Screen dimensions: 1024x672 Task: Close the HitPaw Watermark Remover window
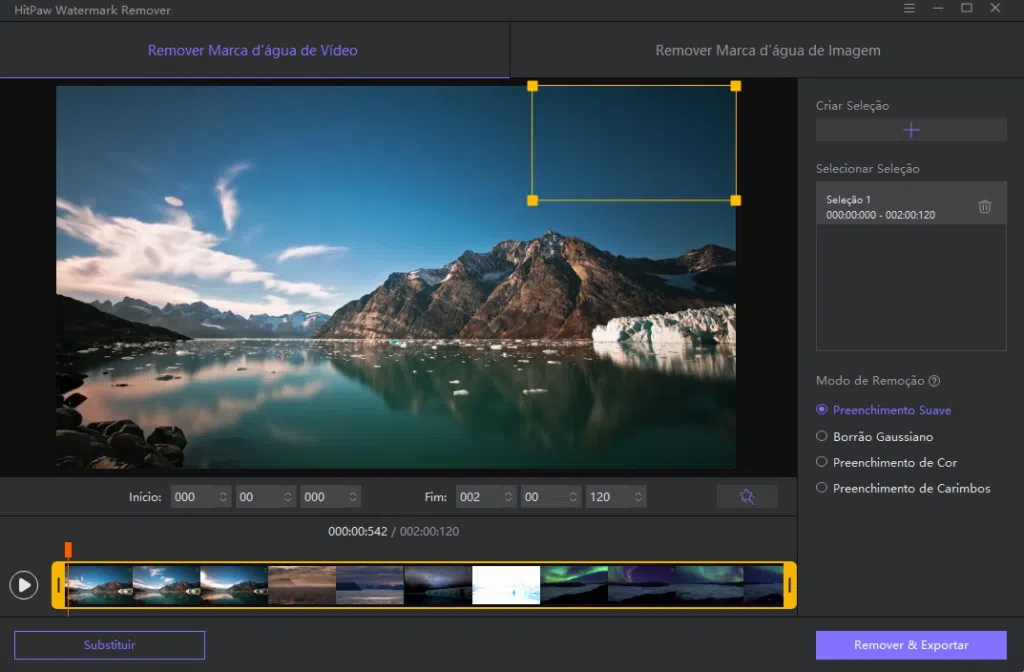tap(995, 8)
